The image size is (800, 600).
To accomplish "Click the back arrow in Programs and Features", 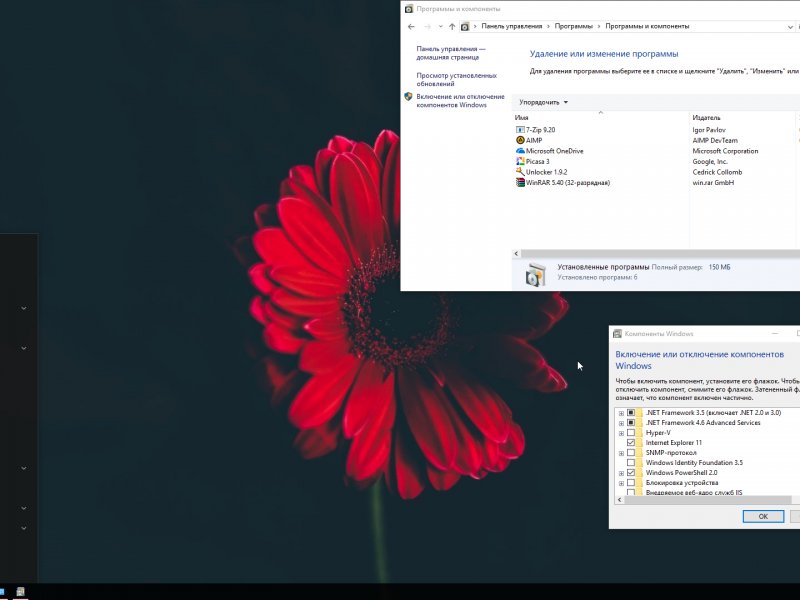I will 411,27.
